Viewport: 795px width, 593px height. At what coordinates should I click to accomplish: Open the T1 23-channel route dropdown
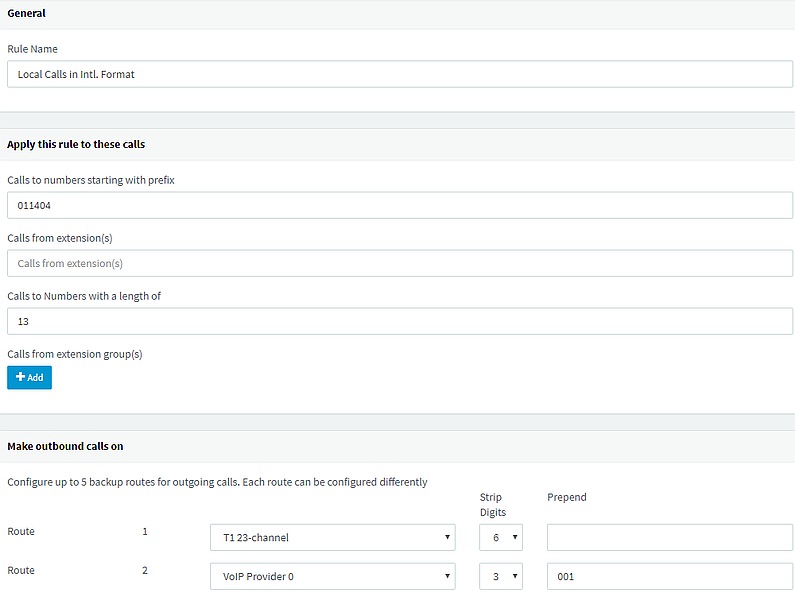click(x=333, y=537)
